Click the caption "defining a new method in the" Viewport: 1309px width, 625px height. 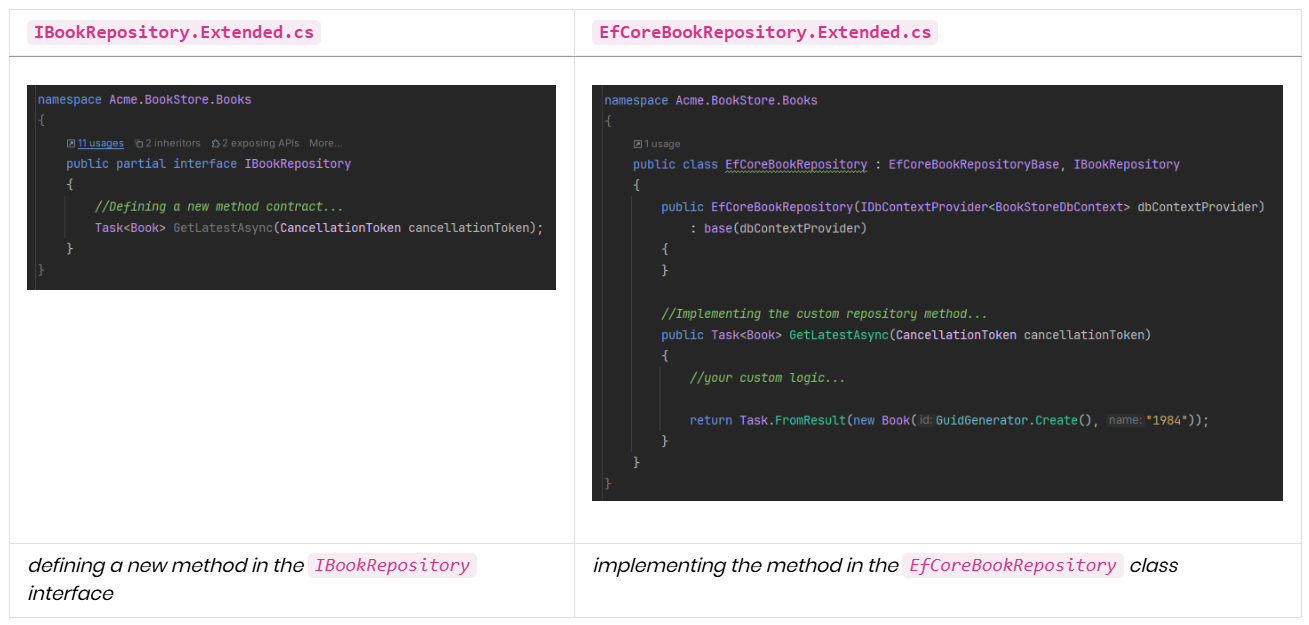pyautogui.click(x=166, y=565)
